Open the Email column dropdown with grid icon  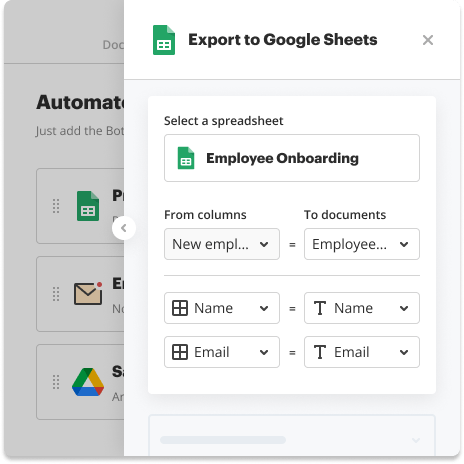222,352
